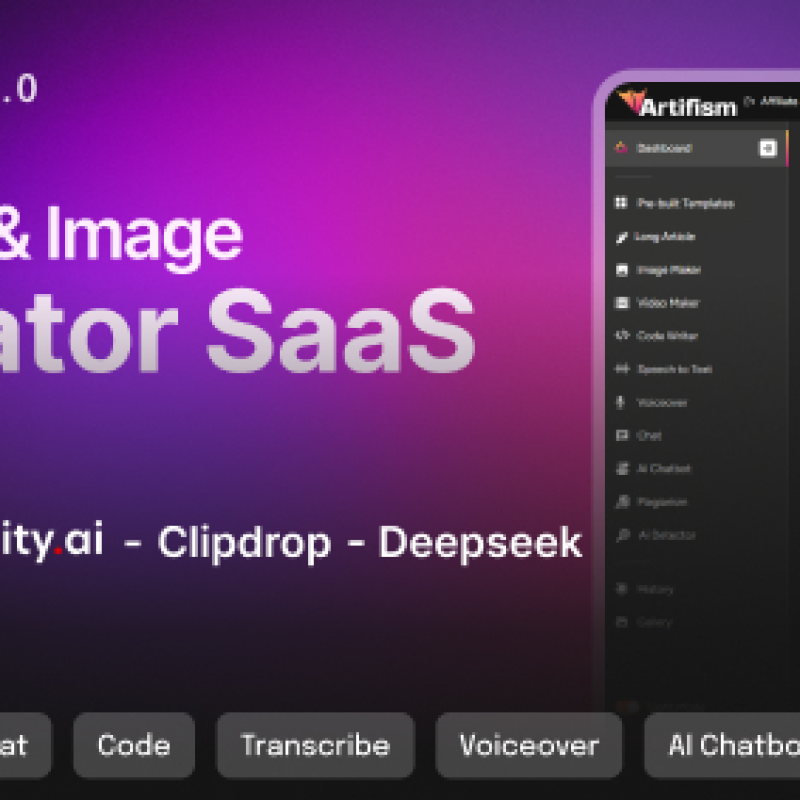The width and height of the screenshot is (800, 800).
Task: Select the Speech to Text menu label
Action: 674,369
